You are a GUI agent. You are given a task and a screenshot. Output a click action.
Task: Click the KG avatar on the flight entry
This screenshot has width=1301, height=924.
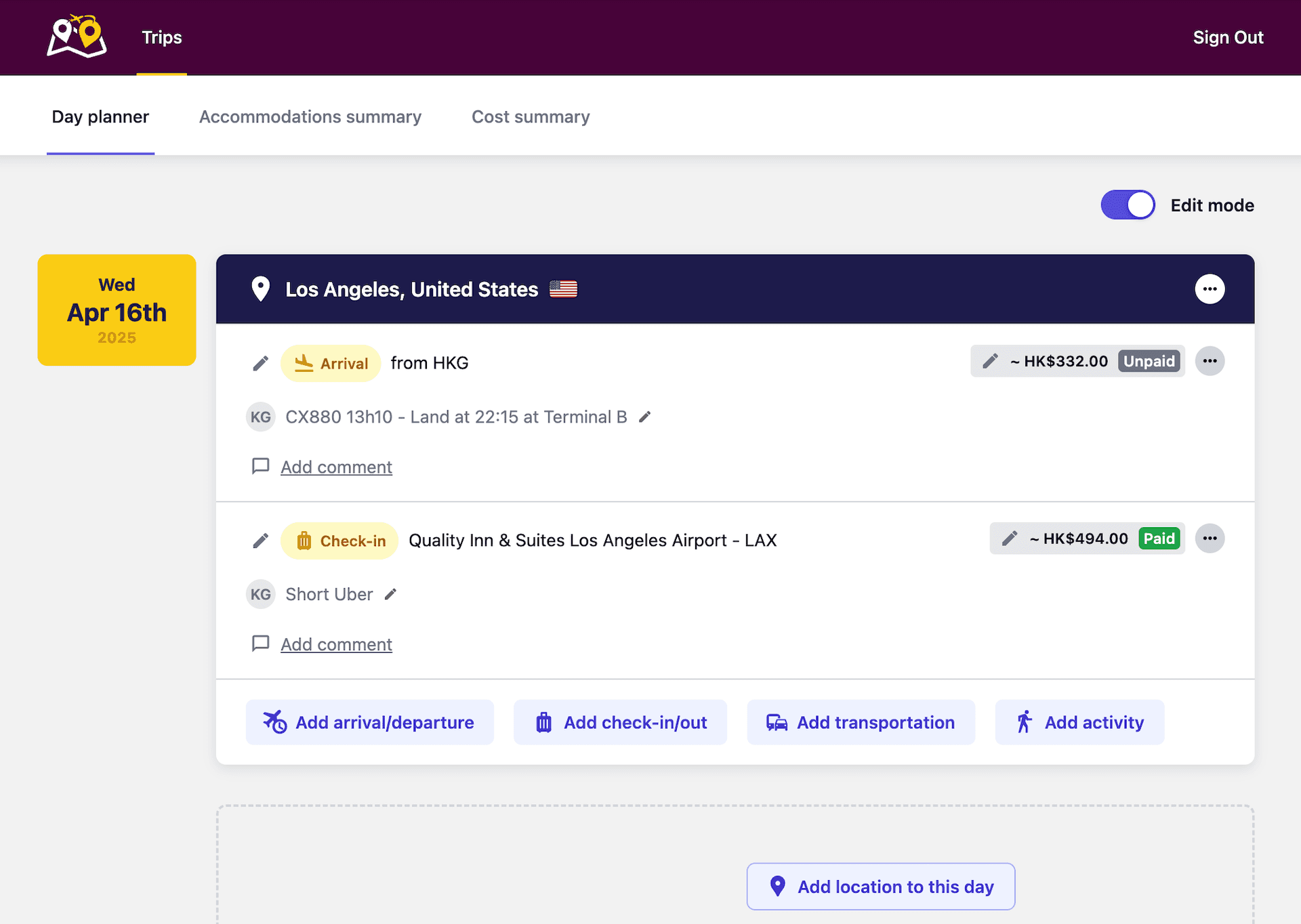coord(260,417)
